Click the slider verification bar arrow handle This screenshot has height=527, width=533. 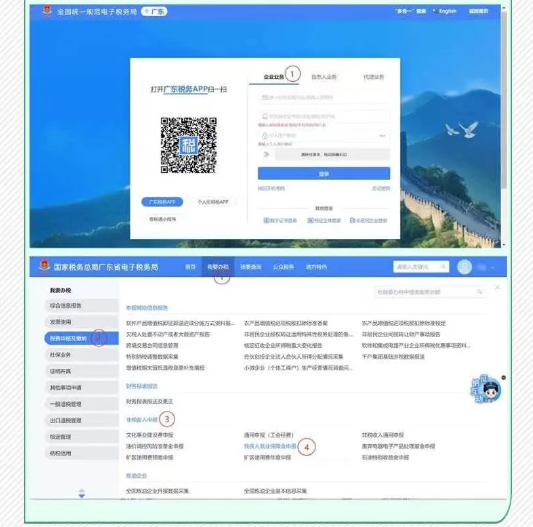pyautogui.click(x=266, y=155)
